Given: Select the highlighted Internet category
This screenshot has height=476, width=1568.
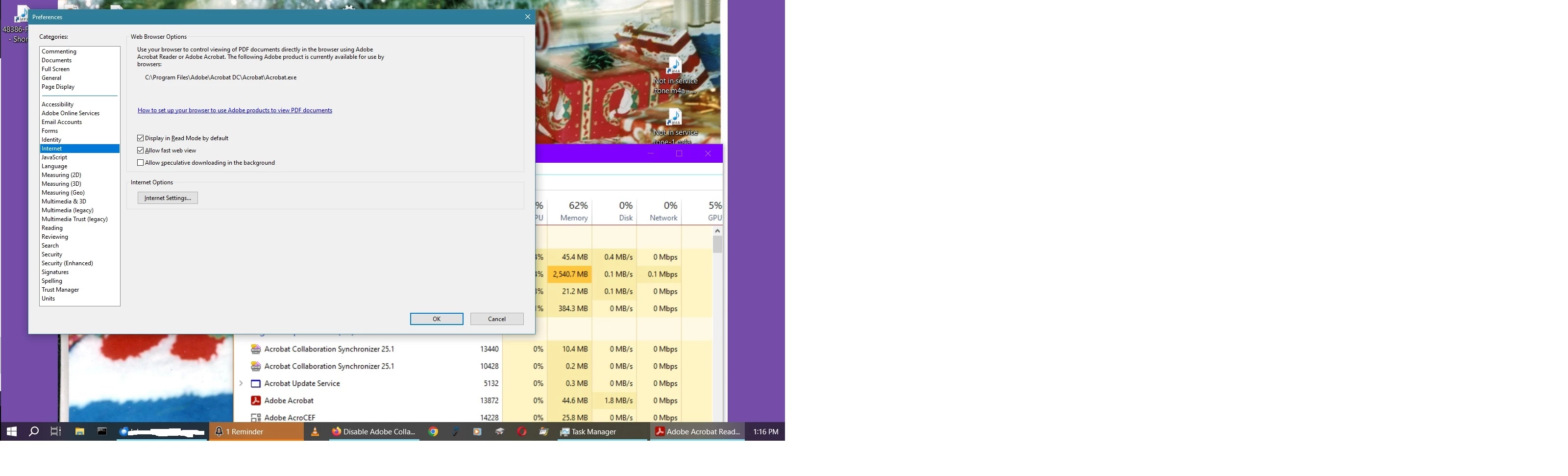Looking at the screenshot, I should [x=79, y=149].
